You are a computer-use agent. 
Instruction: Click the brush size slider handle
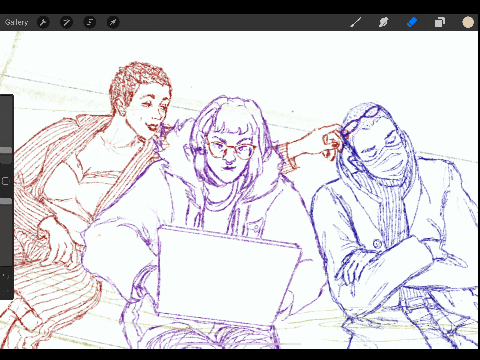[x=6, y=151]
